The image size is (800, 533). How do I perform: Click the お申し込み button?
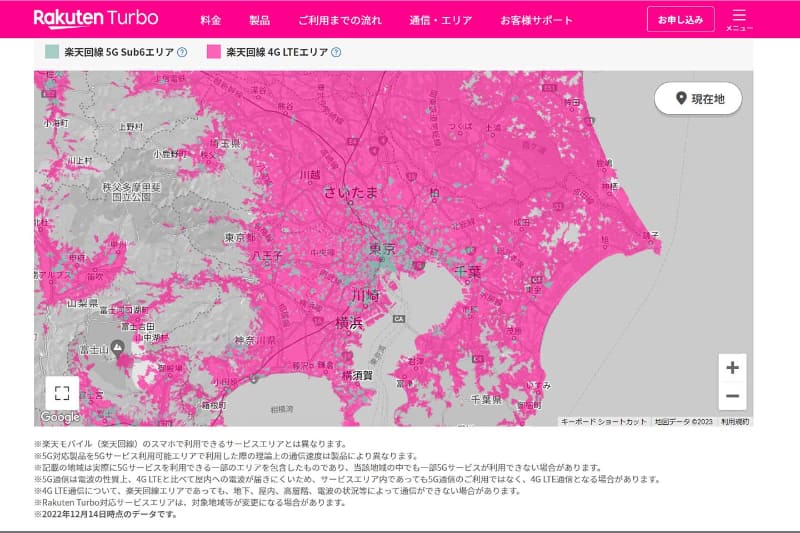click(681, 19)
